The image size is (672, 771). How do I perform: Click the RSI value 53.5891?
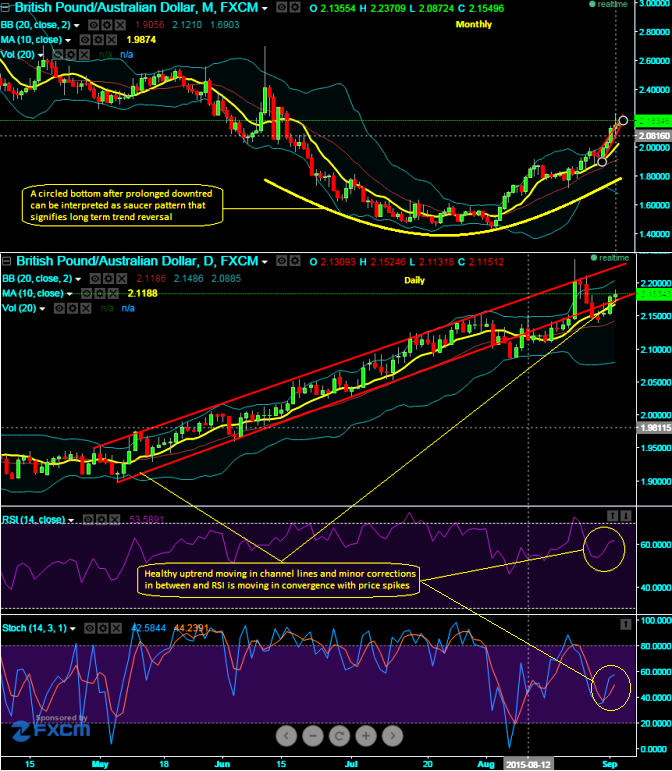(x=146, y=519)
